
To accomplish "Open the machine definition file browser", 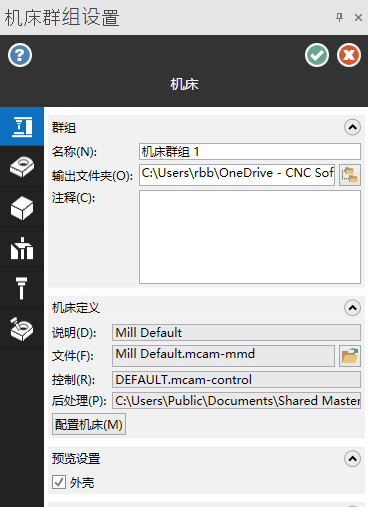I will tap(350, 356).
